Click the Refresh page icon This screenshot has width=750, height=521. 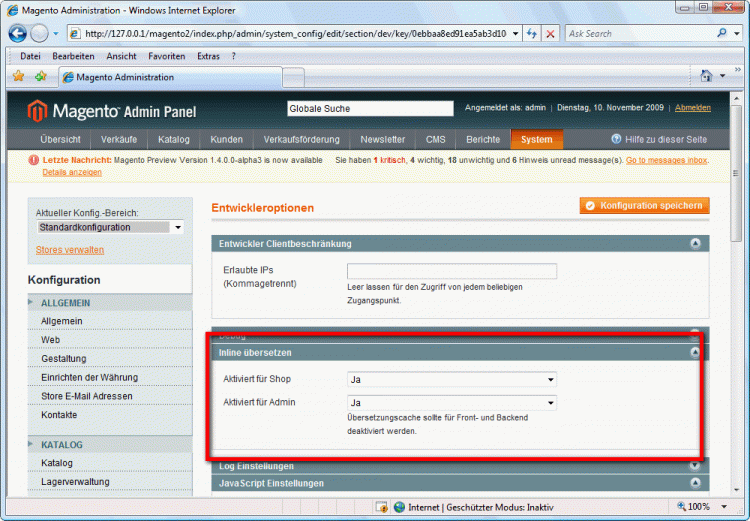(531, 33)
